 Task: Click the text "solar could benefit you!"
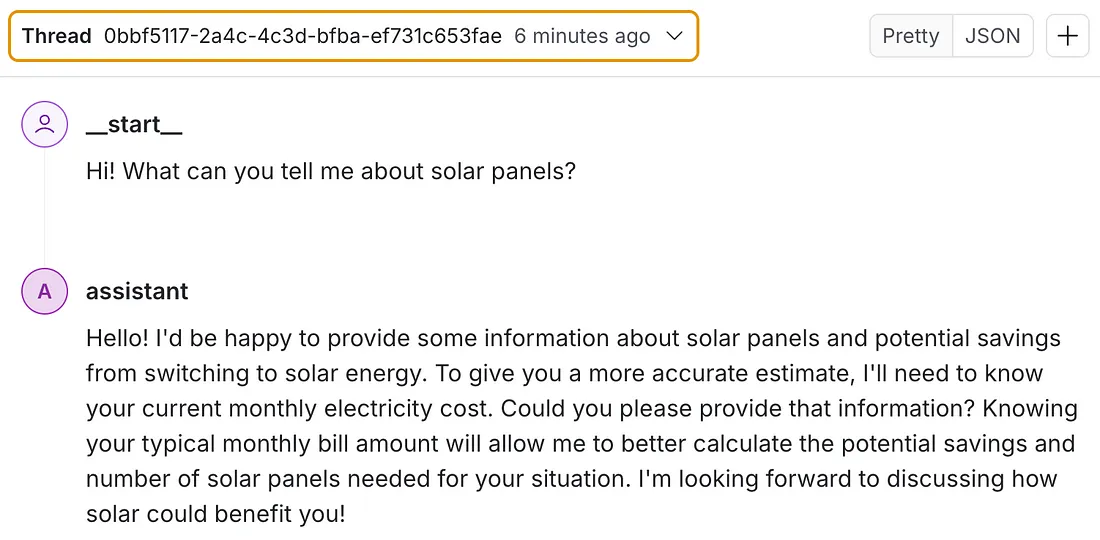pyautogui.click(x=216, y=515)
